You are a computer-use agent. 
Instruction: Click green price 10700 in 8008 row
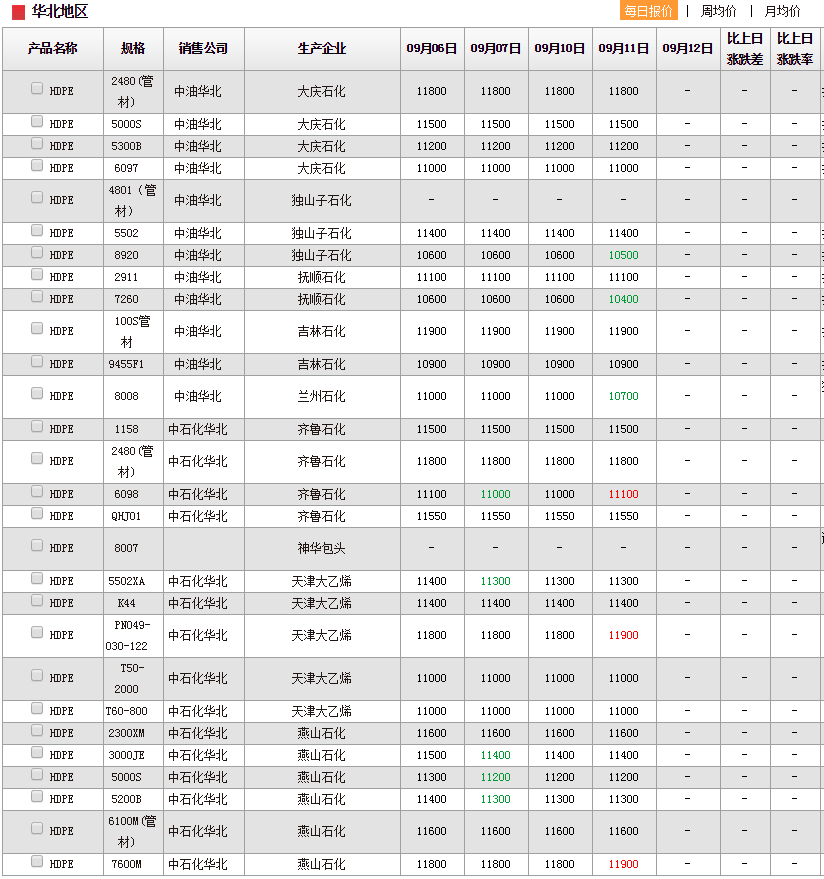click(623, 396)
